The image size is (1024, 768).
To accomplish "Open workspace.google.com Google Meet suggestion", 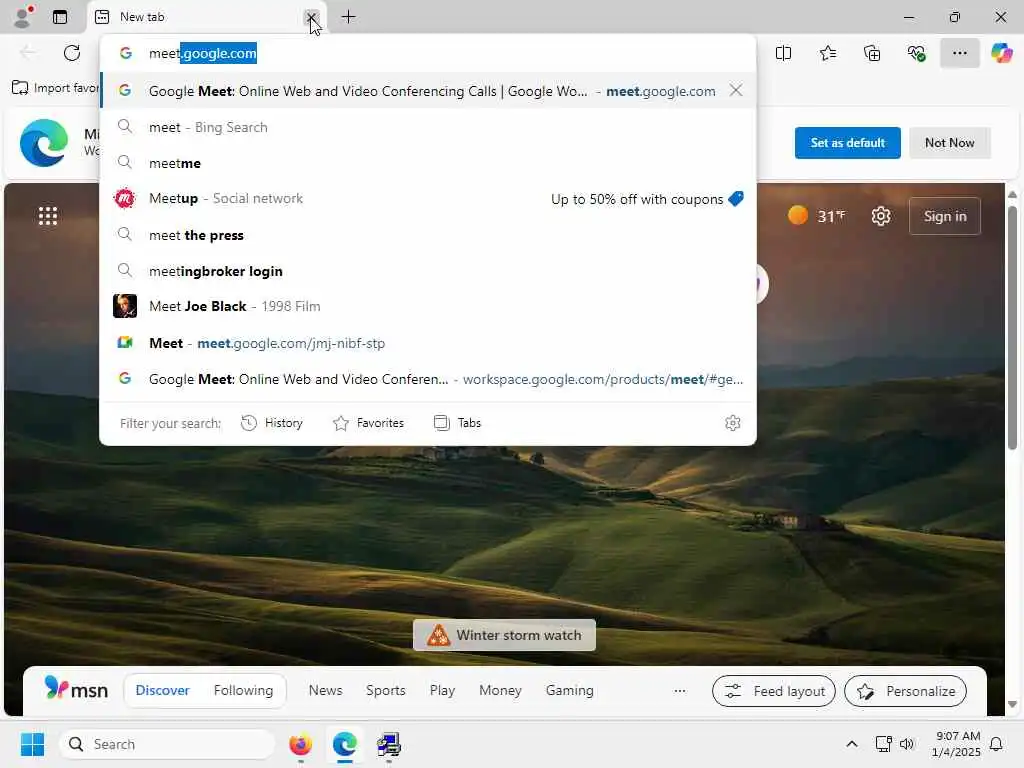I will point(428,379).
